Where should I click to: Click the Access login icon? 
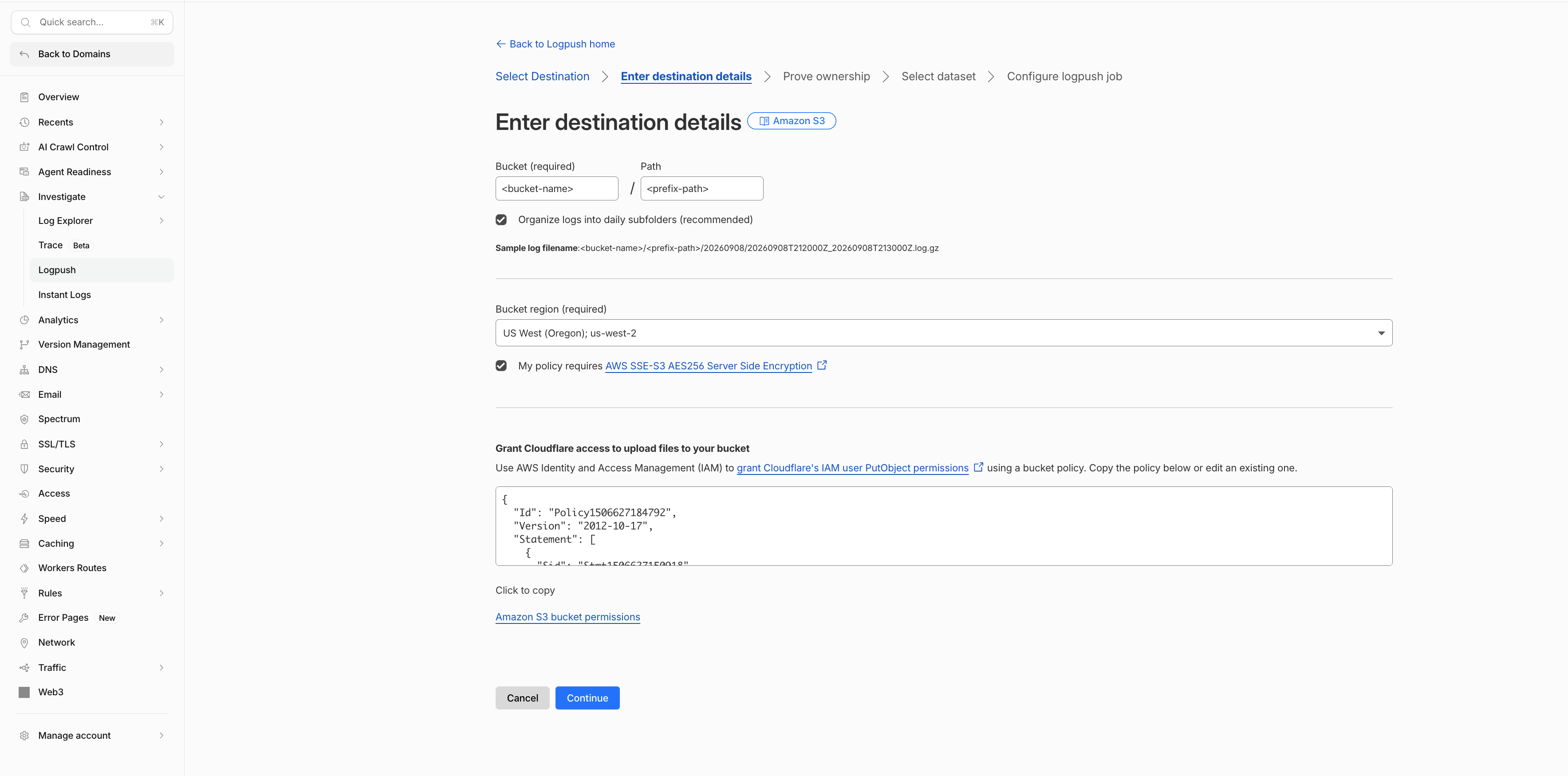click(24, 494)
